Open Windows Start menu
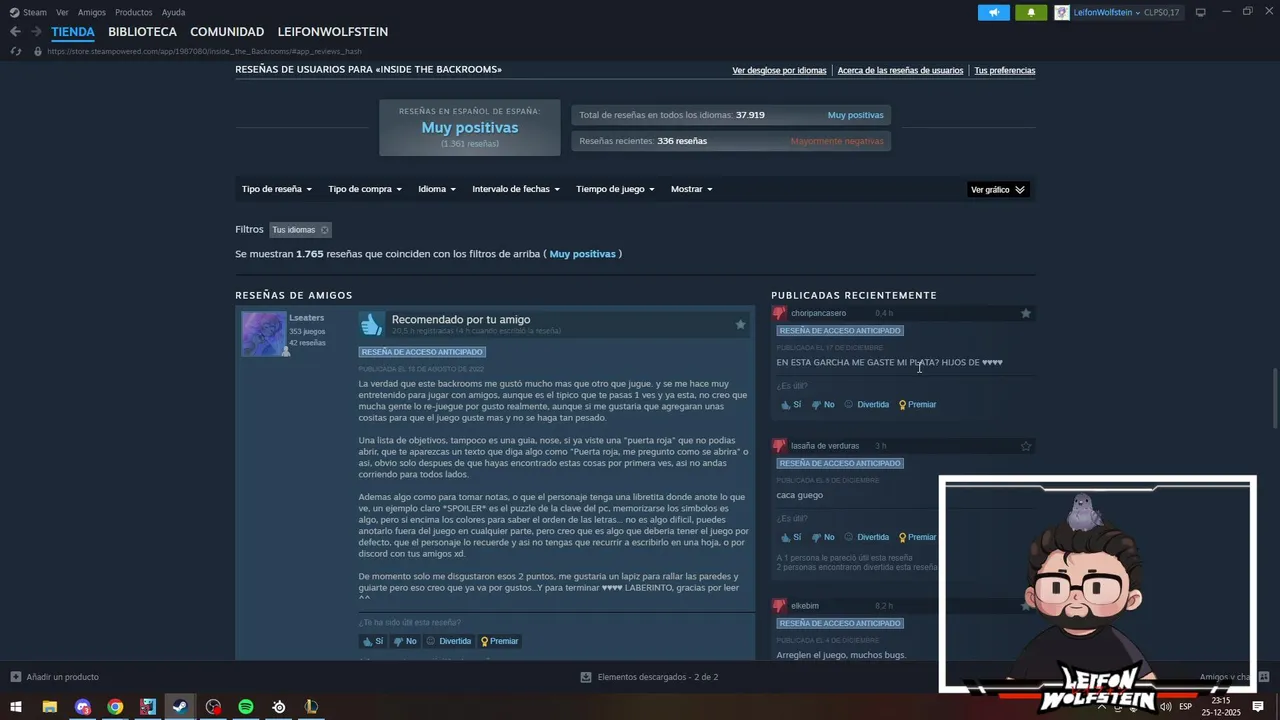 16,706
